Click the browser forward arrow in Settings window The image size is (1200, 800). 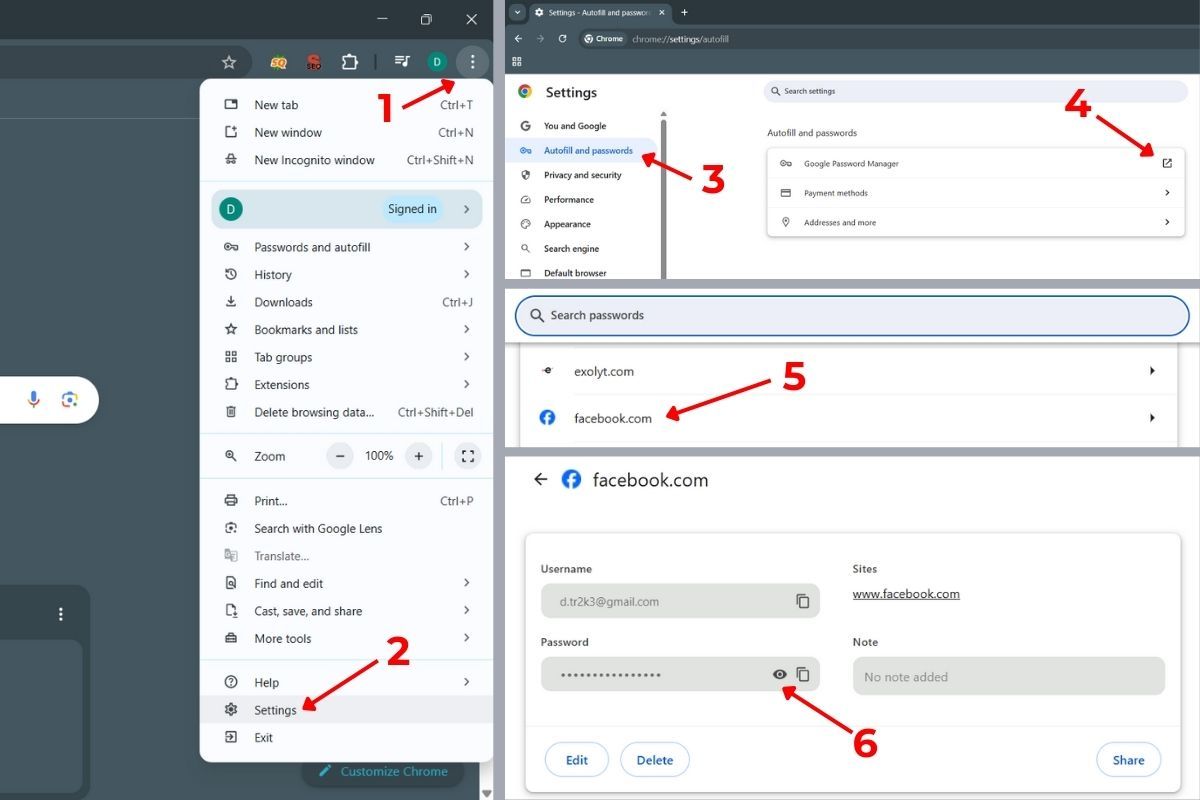540,39
